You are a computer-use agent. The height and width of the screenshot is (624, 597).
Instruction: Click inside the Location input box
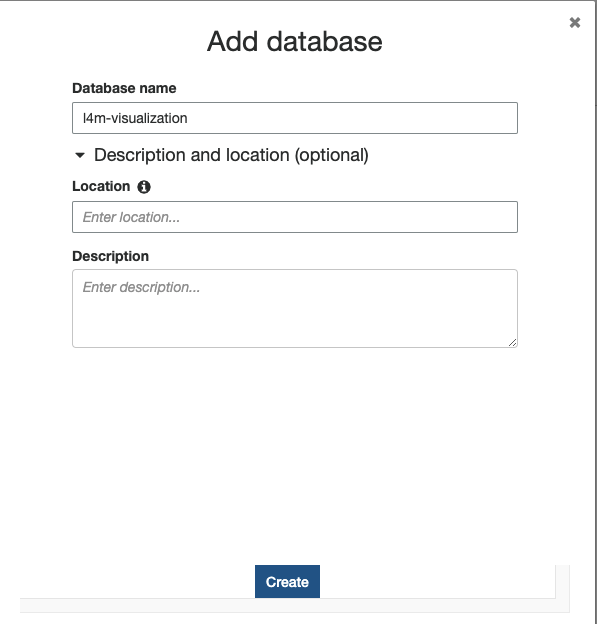tap(295, 217)
